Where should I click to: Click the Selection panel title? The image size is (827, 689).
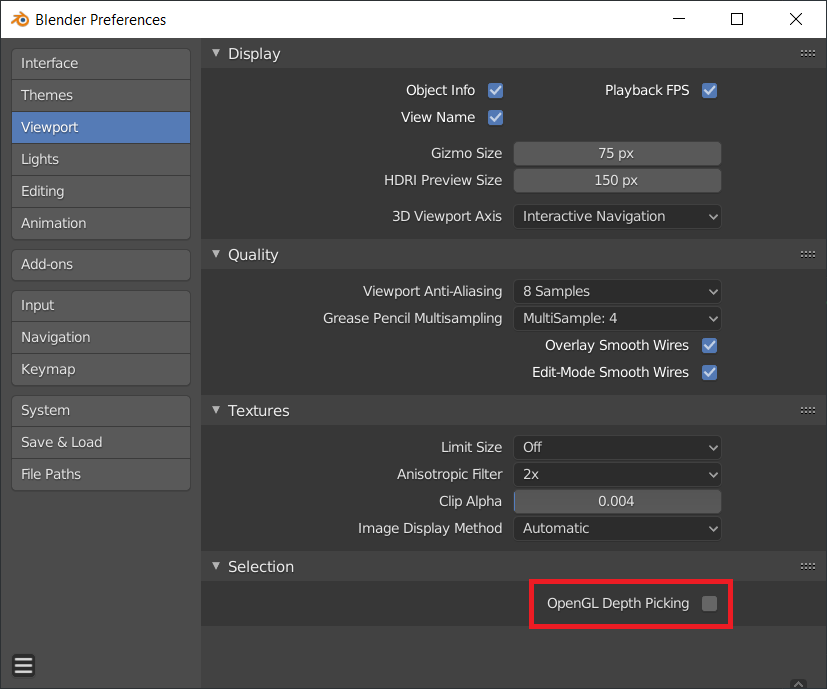point(261,567)
